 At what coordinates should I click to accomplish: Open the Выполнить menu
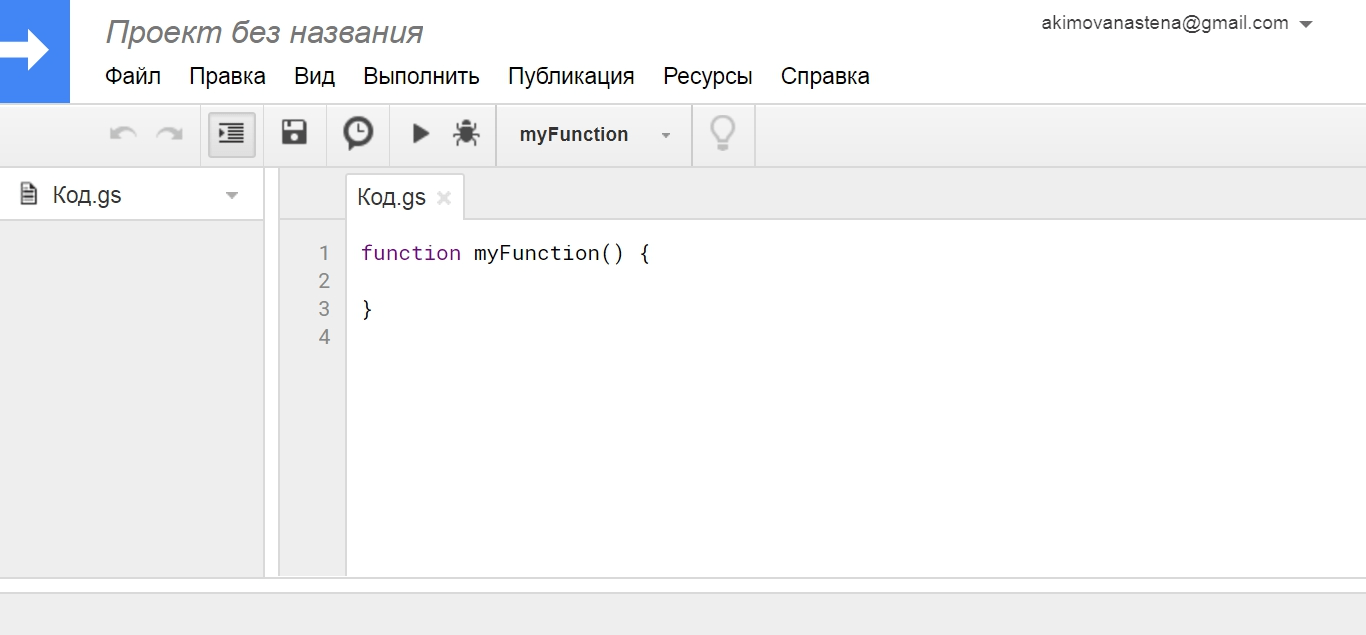coord(421,75)
